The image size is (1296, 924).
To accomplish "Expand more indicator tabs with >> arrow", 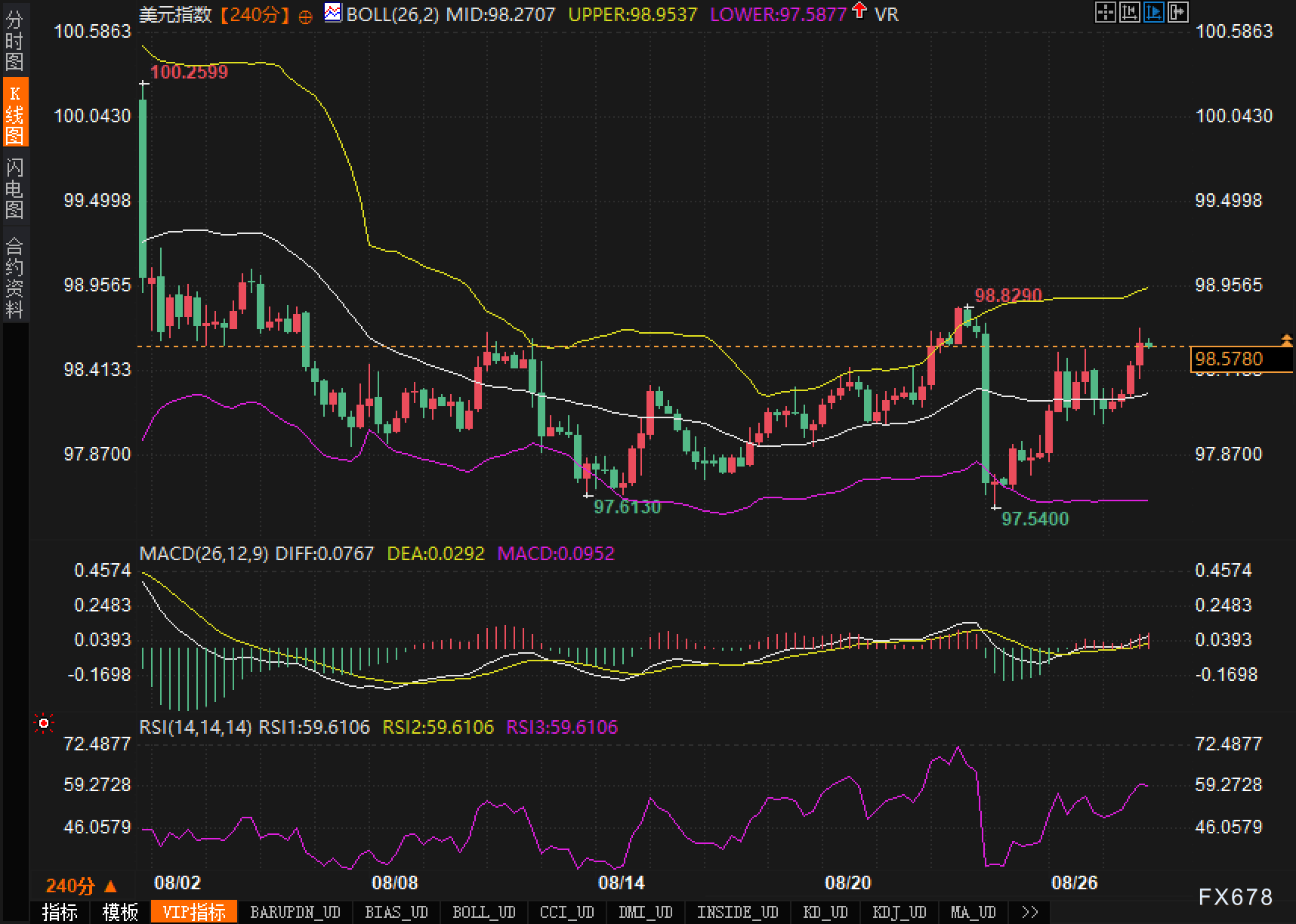I will 1029,912.
